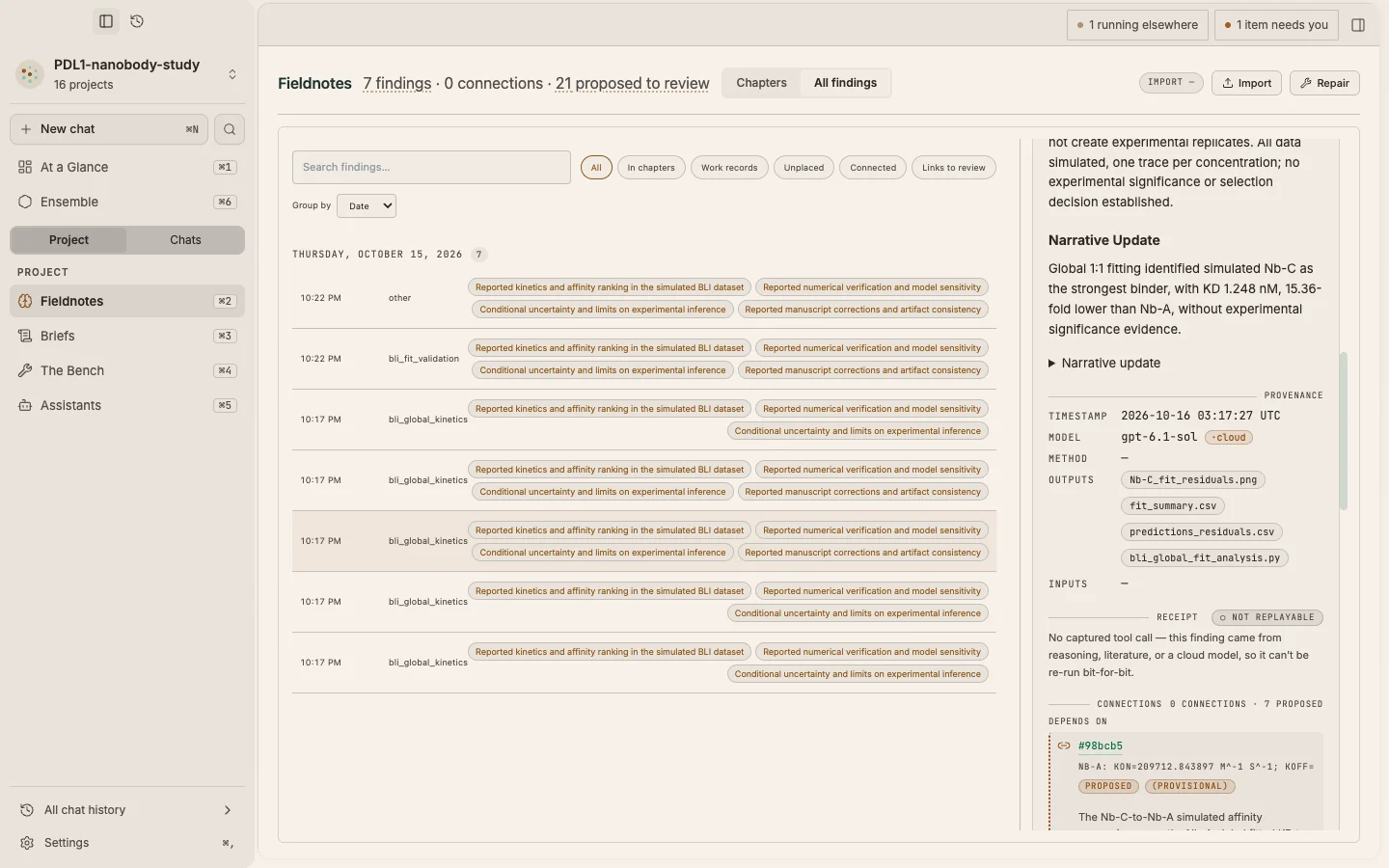1389x868 pixels.
Task: Open the IMPORT status pill dropdown
Action: pyautogui.click(x=1171, y=83)
